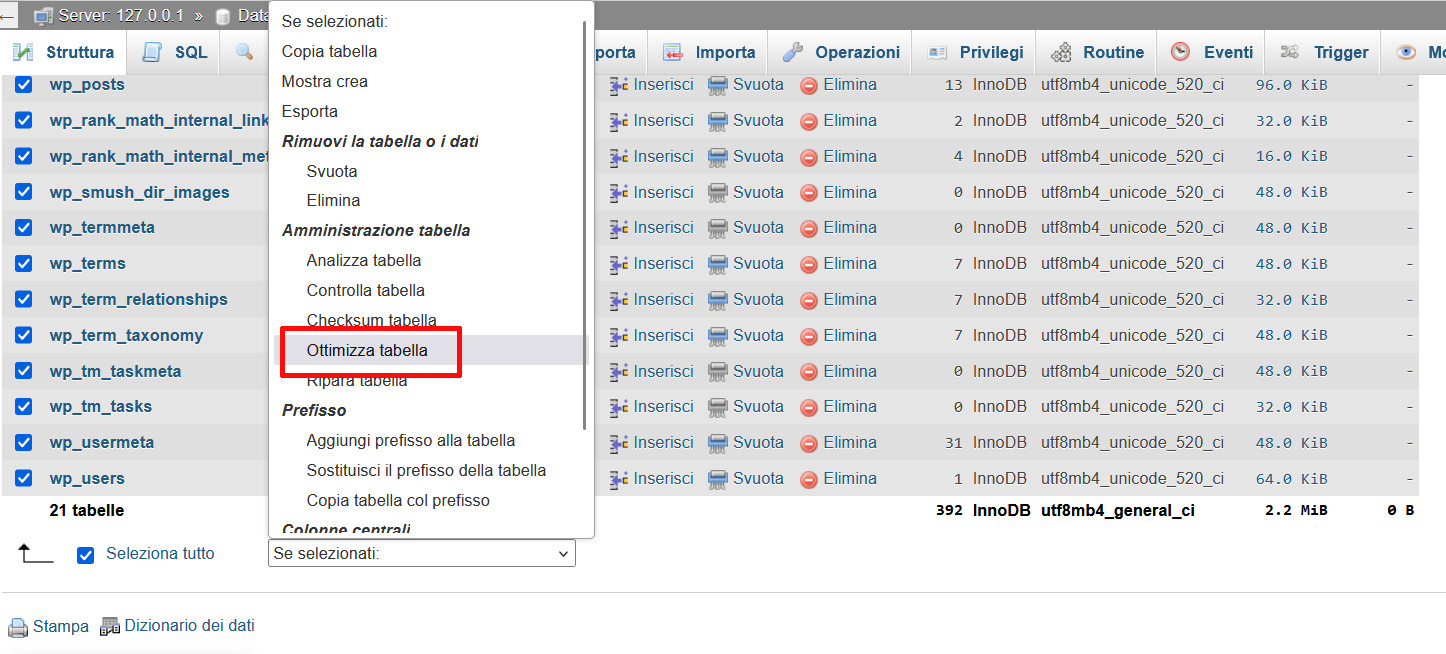This screenshot has width=1446, height=654.
Task: Click Svuota for the wp_terms row
Action: (758, 263)
